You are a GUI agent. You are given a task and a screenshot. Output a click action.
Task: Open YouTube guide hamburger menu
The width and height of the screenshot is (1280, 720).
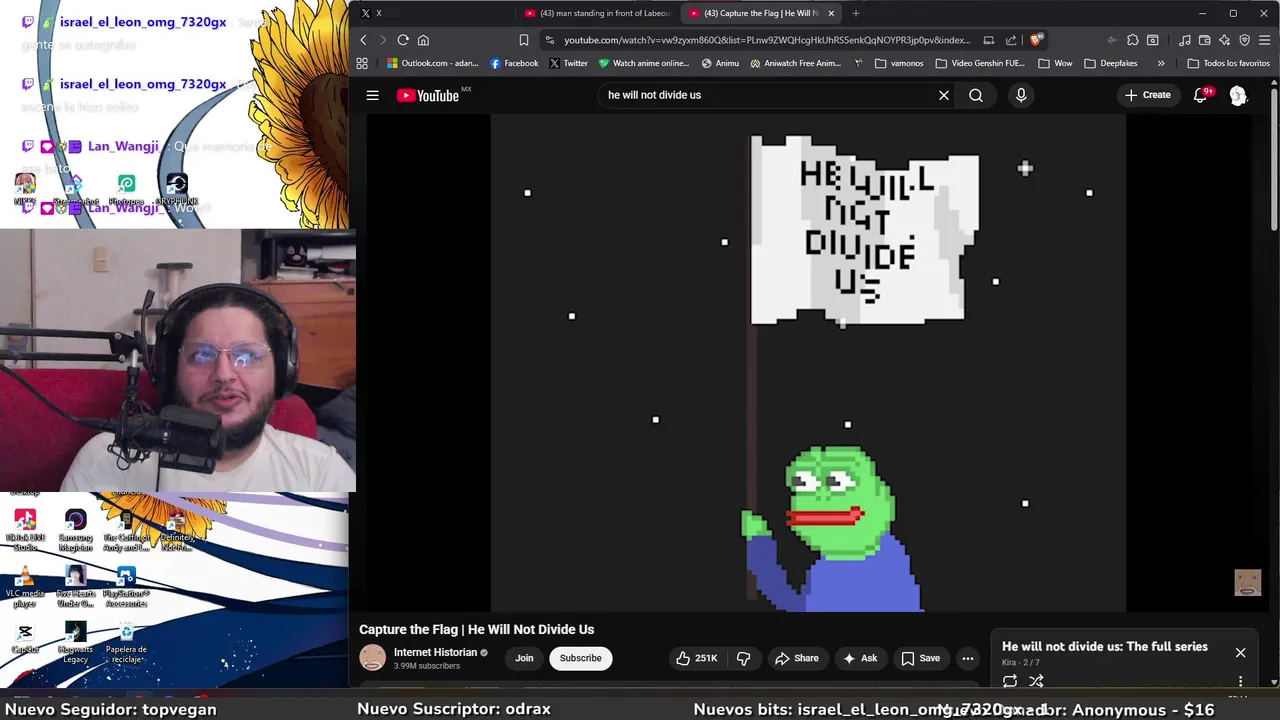(372, 95)
